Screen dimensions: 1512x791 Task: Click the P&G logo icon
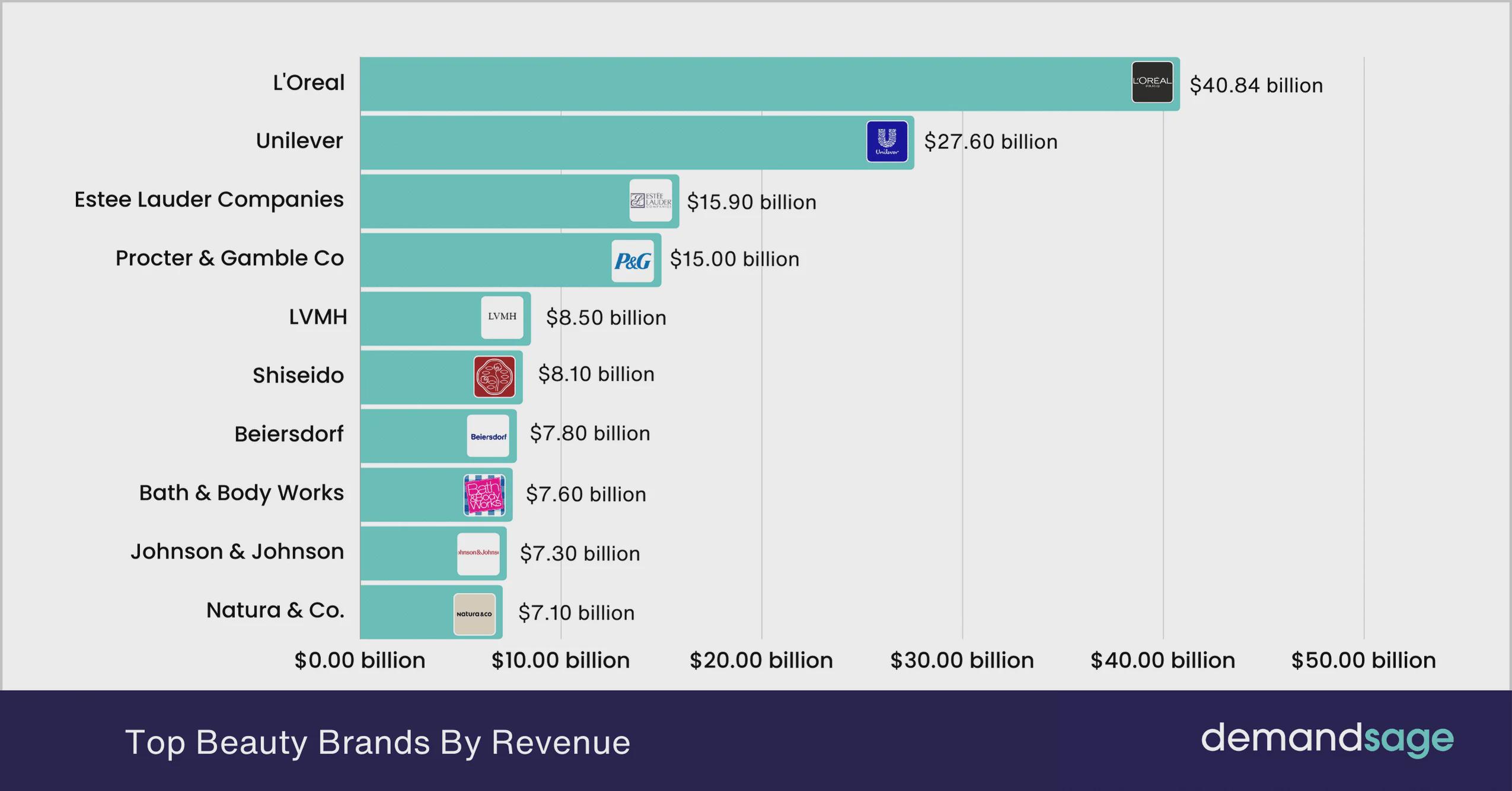[633, 261]
